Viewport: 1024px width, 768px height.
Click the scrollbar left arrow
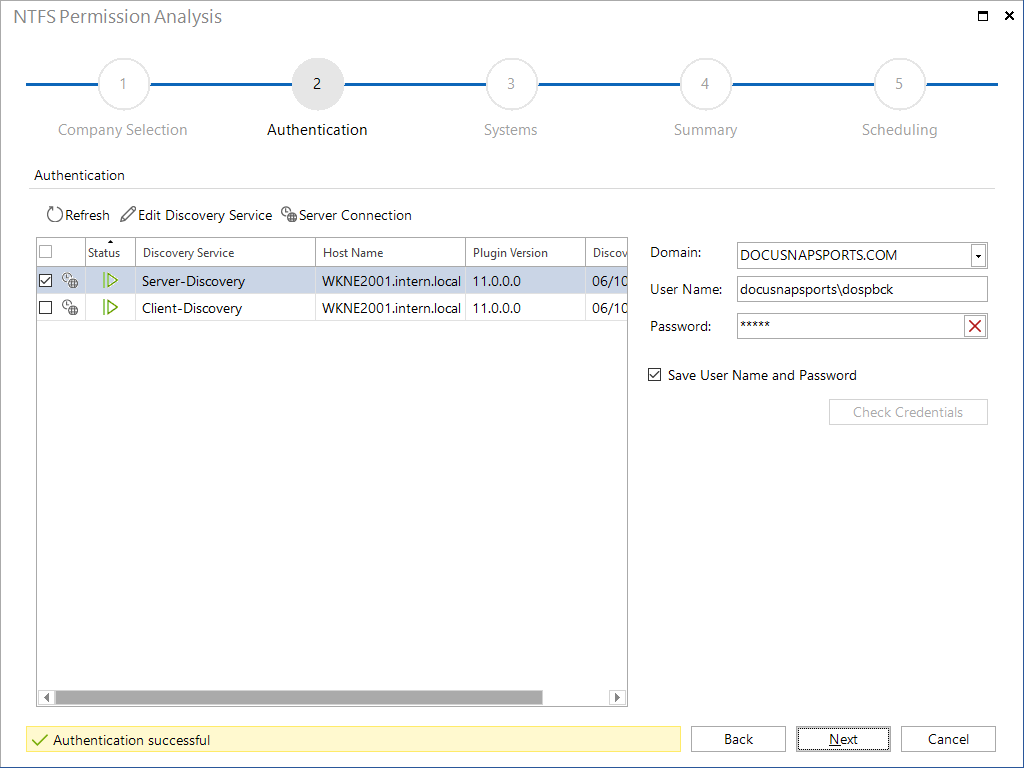46,697
